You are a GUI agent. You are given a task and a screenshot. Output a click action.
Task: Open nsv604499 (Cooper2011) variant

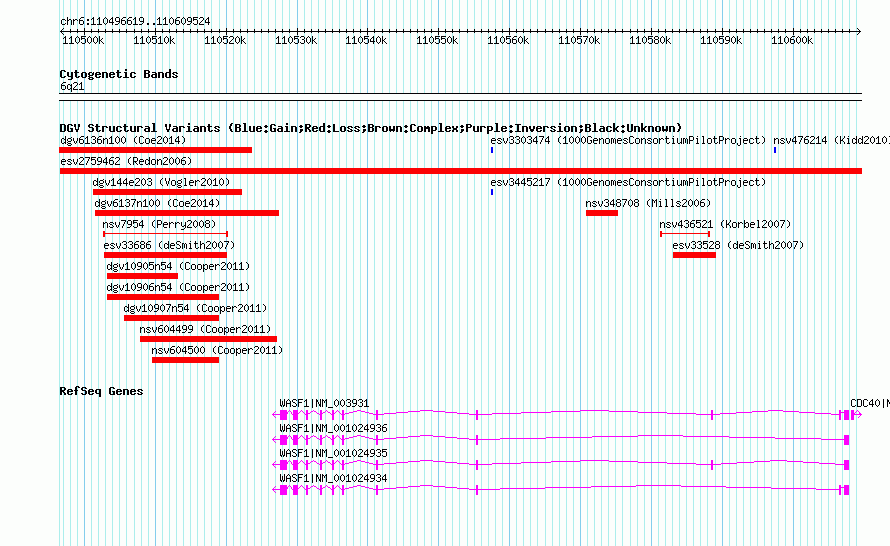tap(205, 329)
